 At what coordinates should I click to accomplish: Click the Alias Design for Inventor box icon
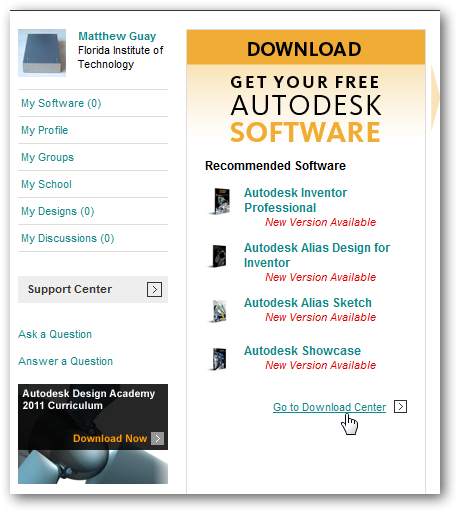click(218, 256)
